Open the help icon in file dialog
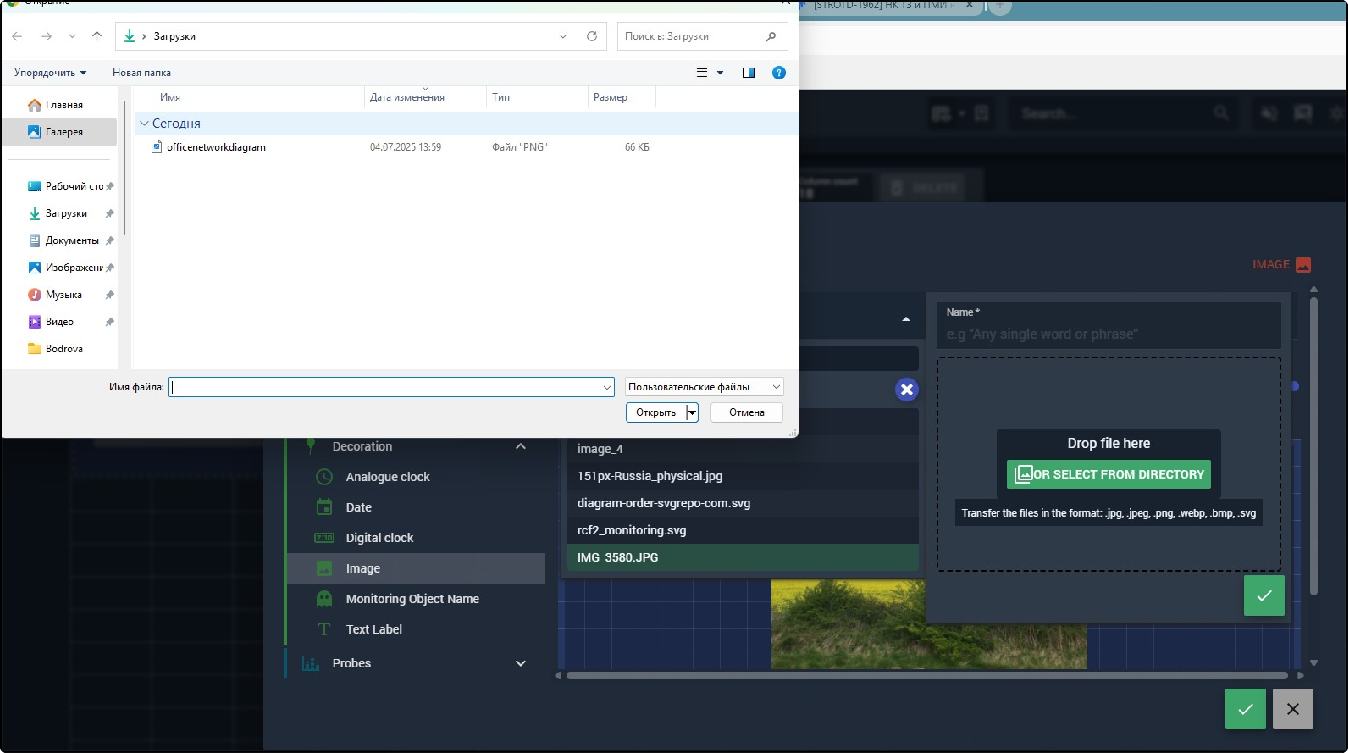1348x753 pixels. point(779,73)
